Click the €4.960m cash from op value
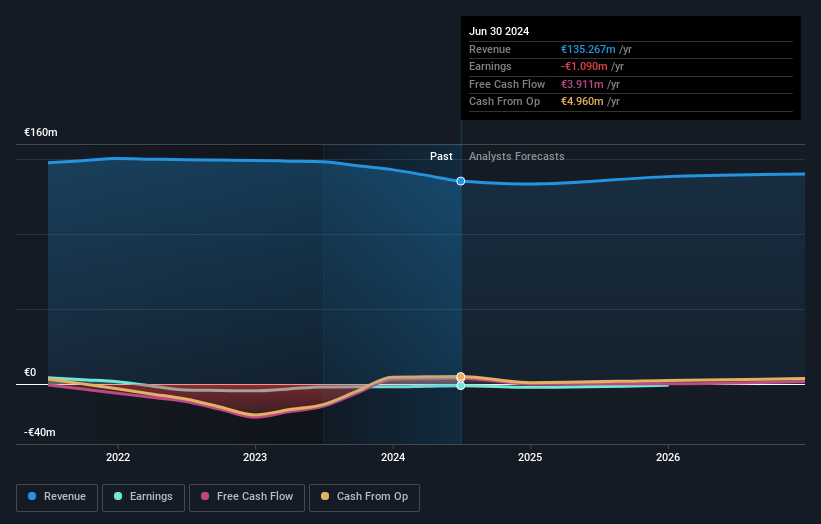 (x=582, y=102)
